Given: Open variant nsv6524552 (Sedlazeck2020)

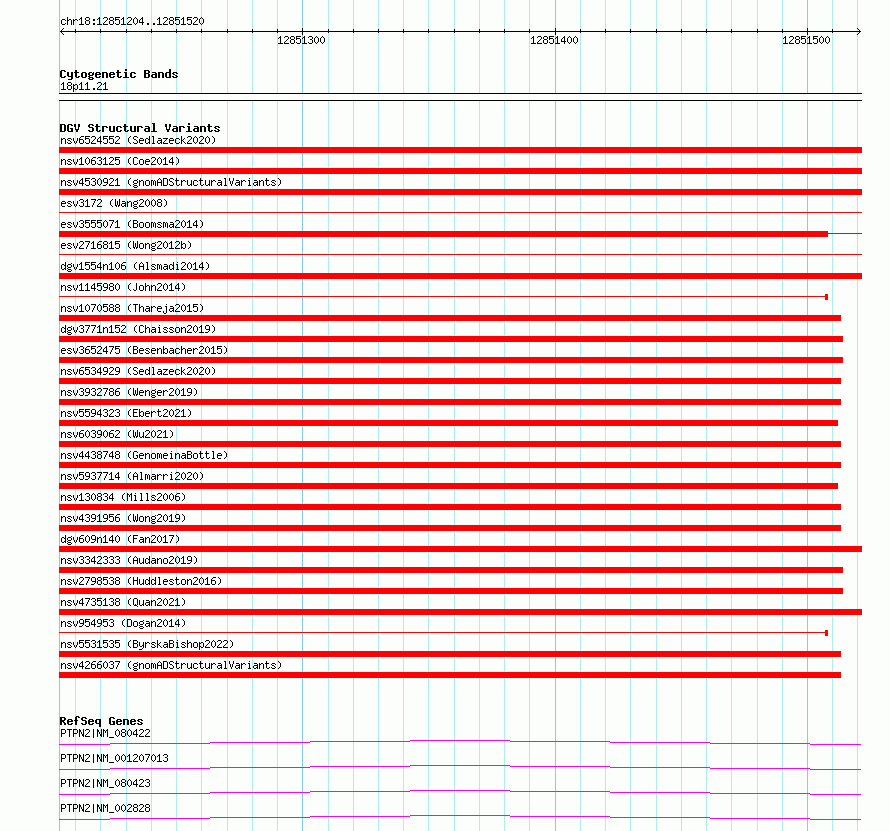Looking at the screenshot, I should pos(138,140).
